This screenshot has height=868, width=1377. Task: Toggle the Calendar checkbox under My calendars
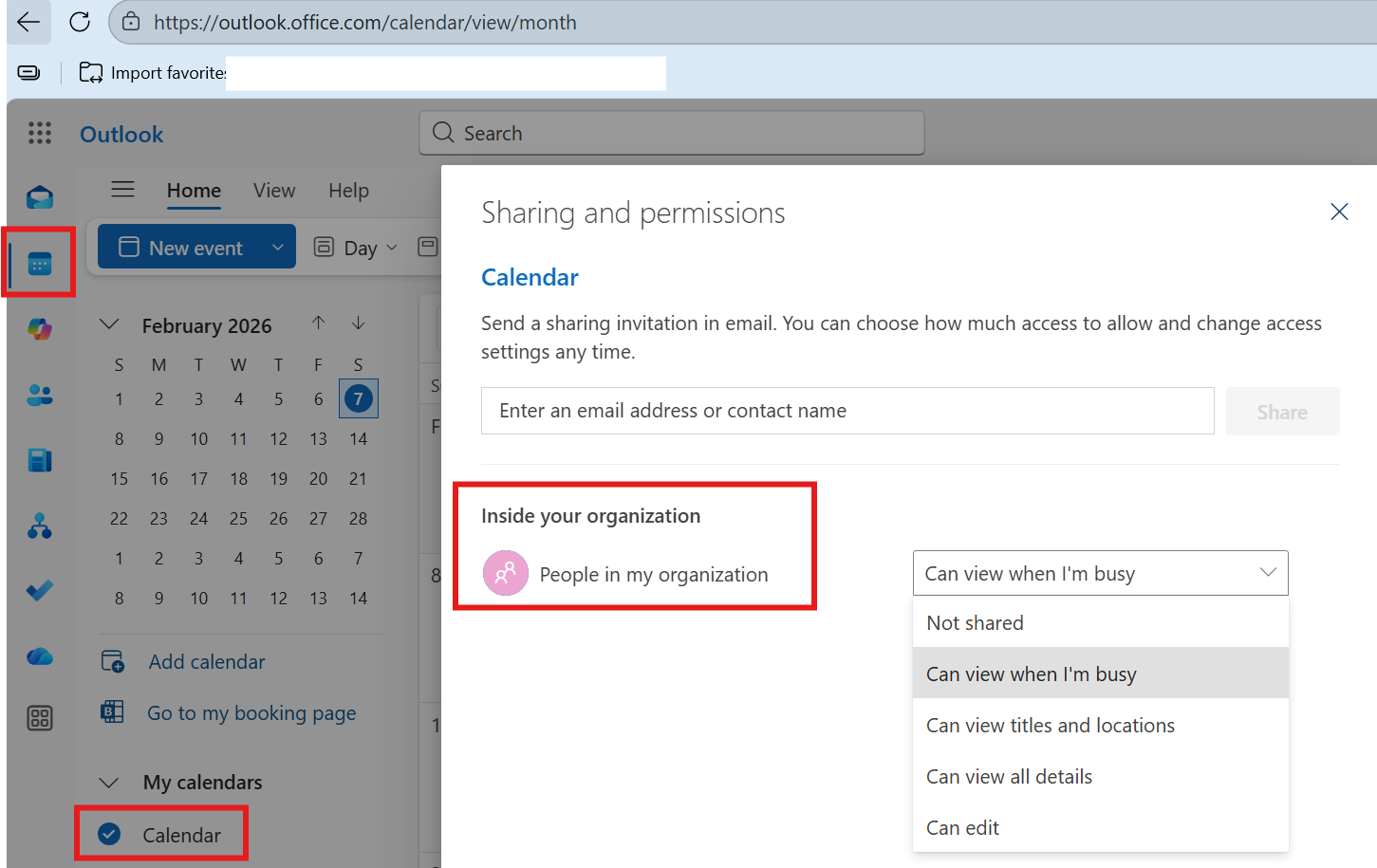click(x=110, y=834)
